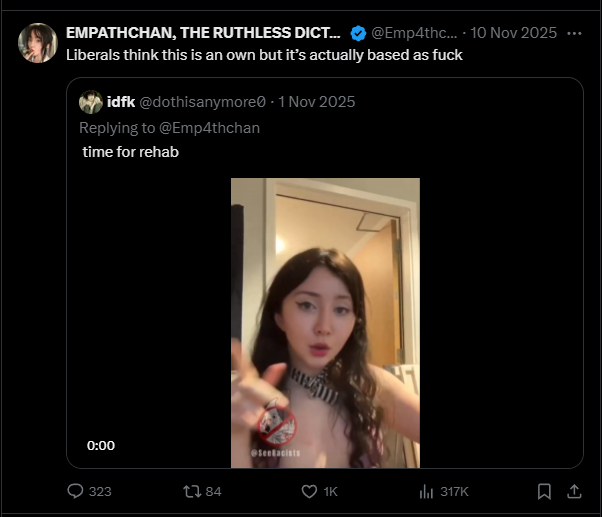Bookmark this post
Image resolution: width=602 pixels, height=517 pixels.
[544, 491]
